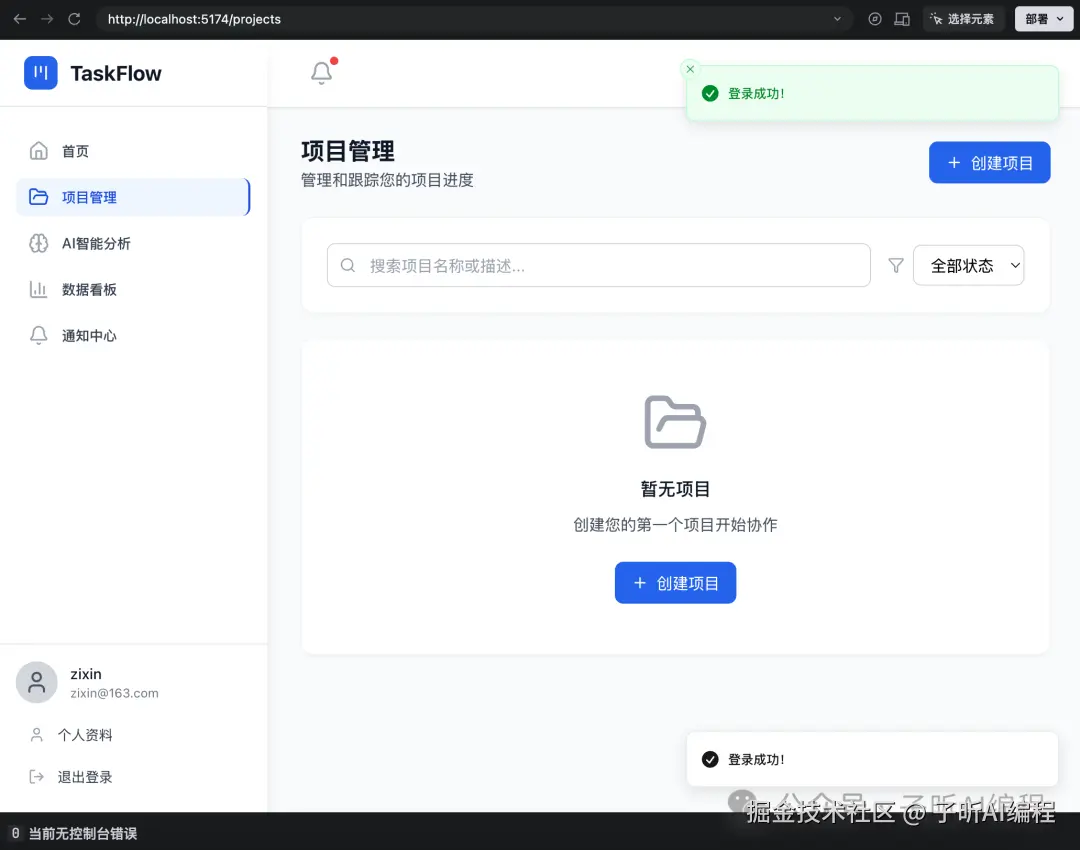The image size is (1080, 850).
Task: Open the 通知中心 sidebar icon
Action: [38, 335]
